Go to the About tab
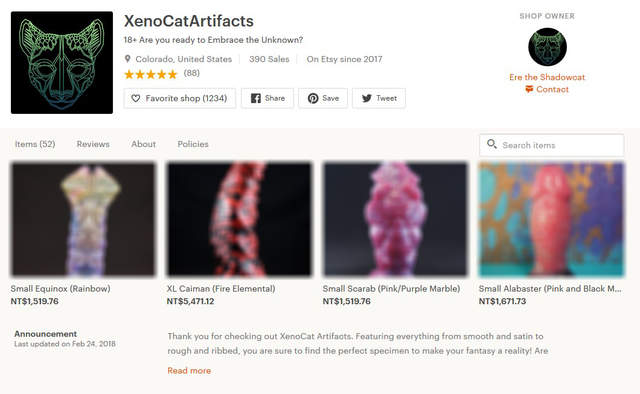 (x=143, y=144)
